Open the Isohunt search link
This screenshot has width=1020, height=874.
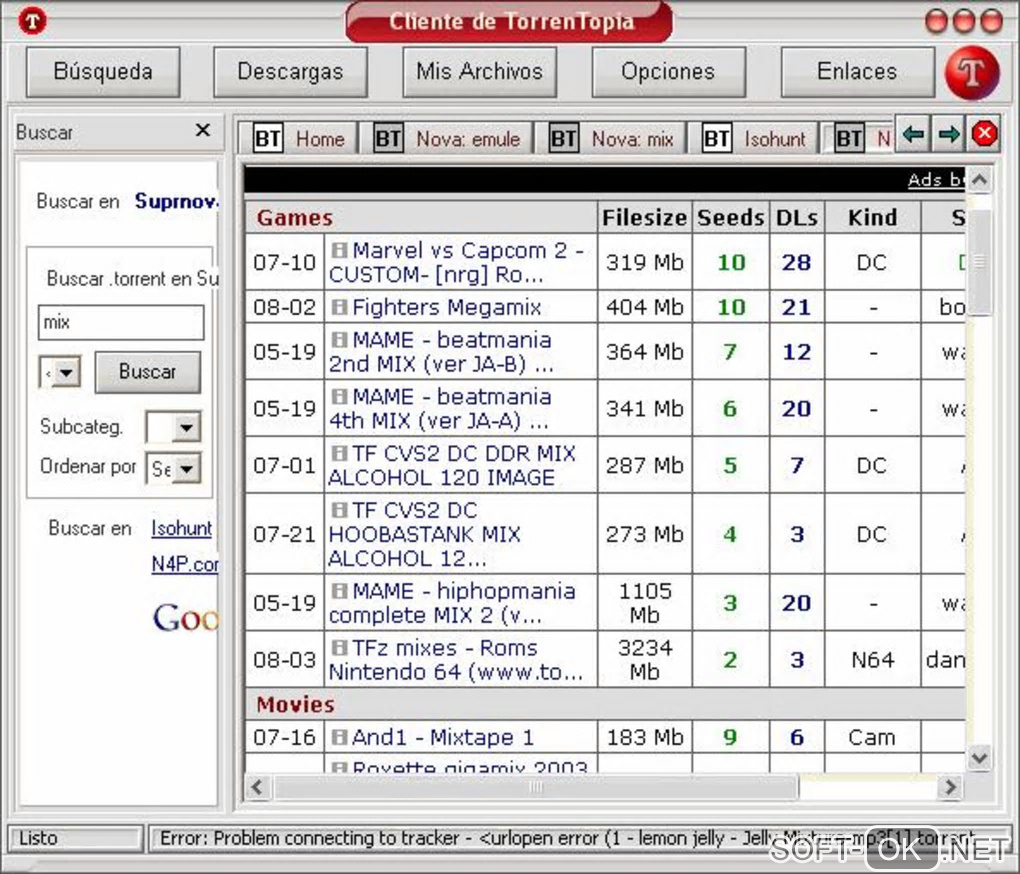click(181, 528)
